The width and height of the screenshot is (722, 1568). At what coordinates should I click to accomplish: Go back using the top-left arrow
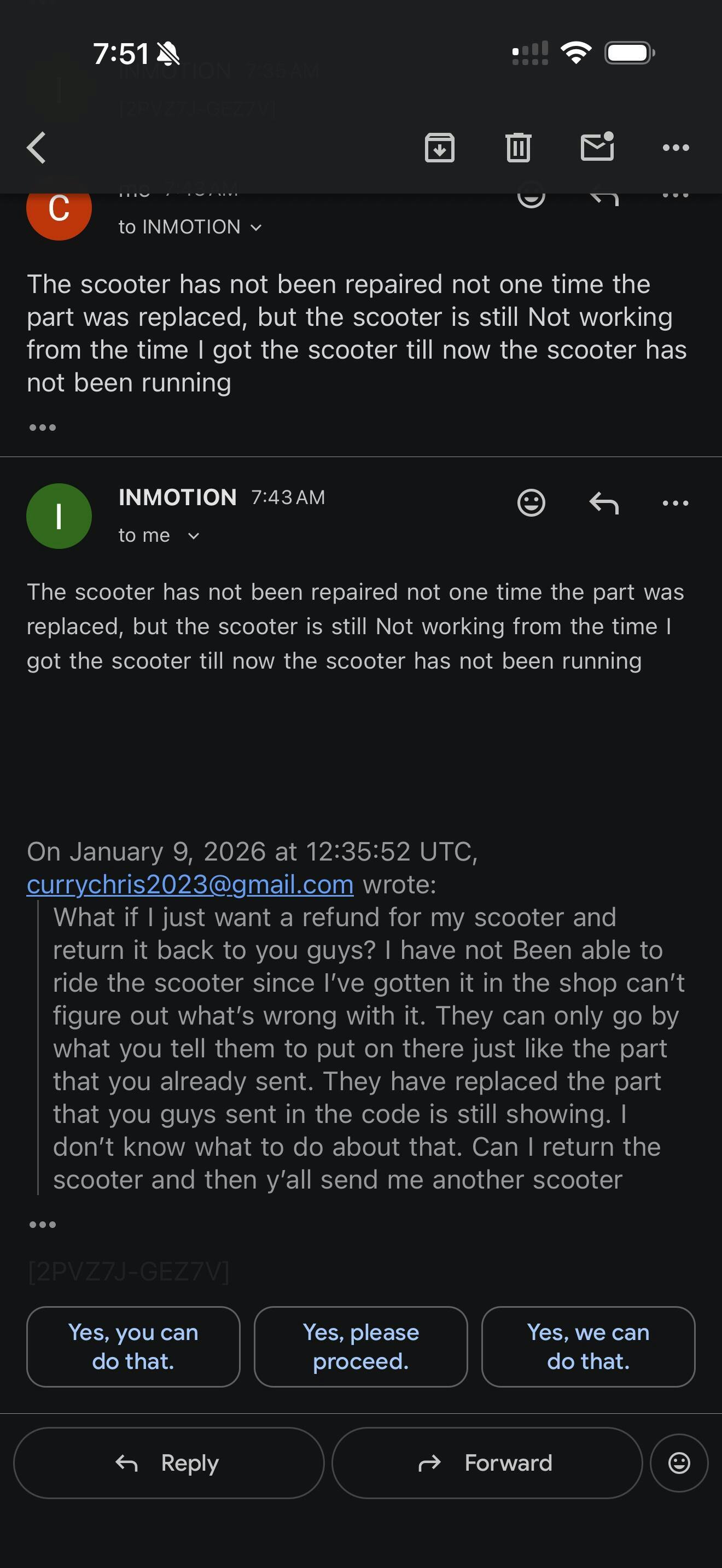click(x=37, y=148)
